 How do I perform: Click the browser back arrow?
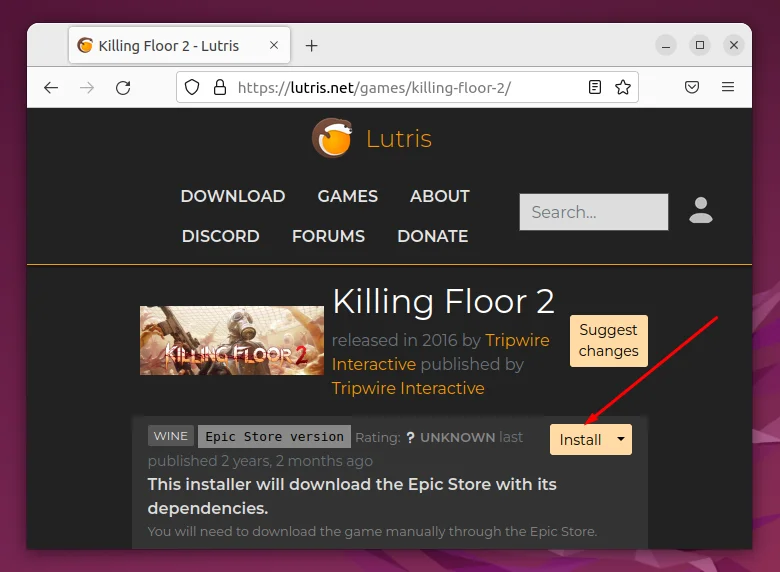(51, 88)
